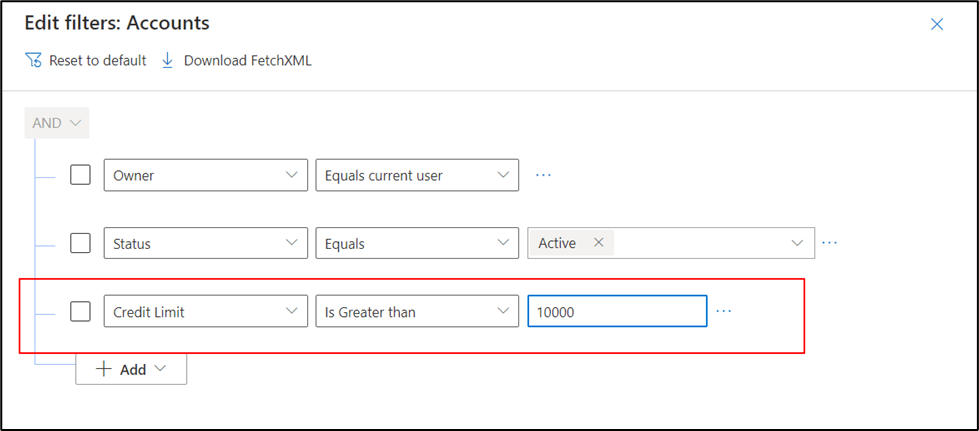
Task: Open more options for Owner row
Action: point(543,174)
